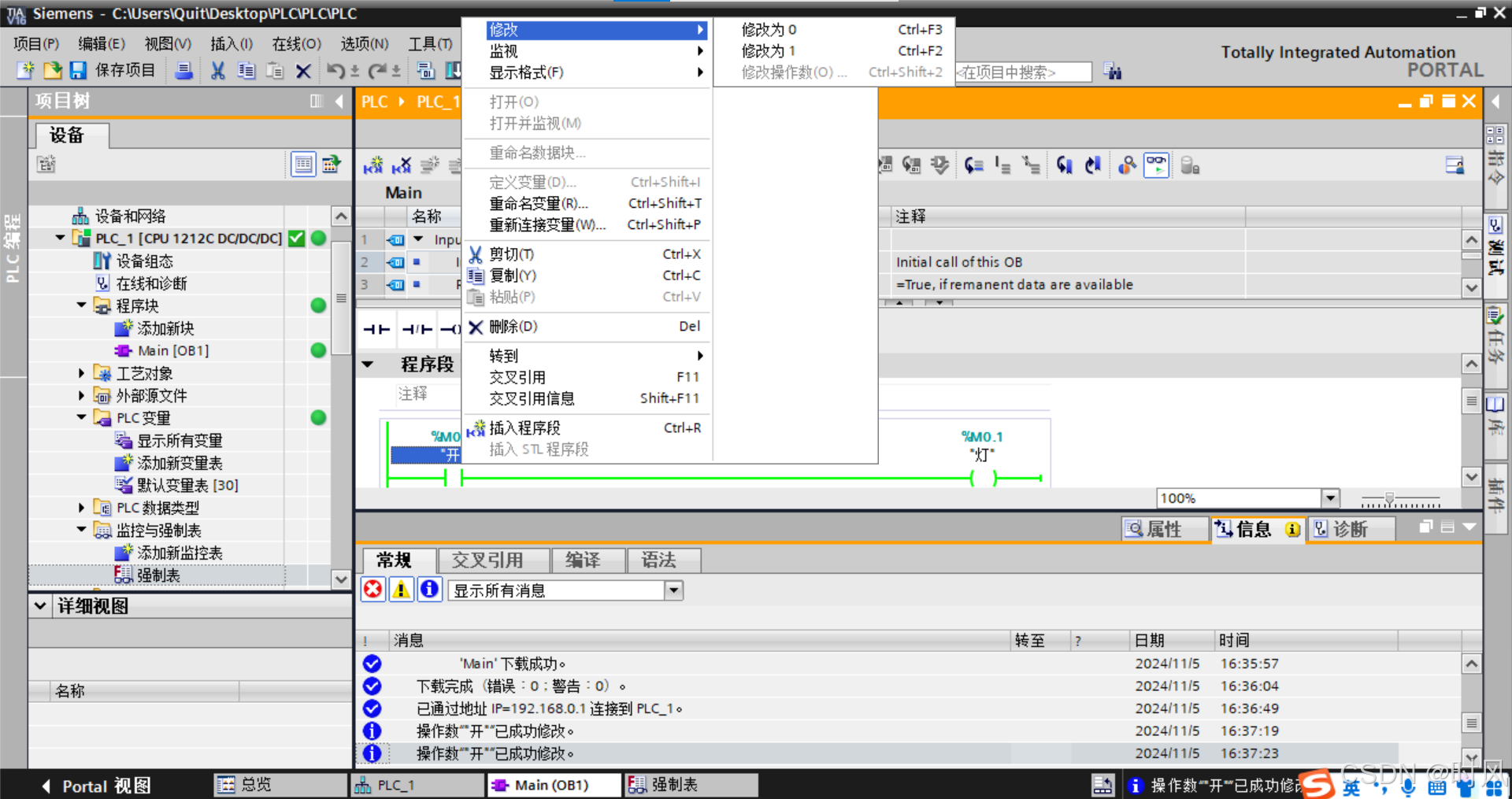Click the 在项目中搜索 search field

point(1023,72)
